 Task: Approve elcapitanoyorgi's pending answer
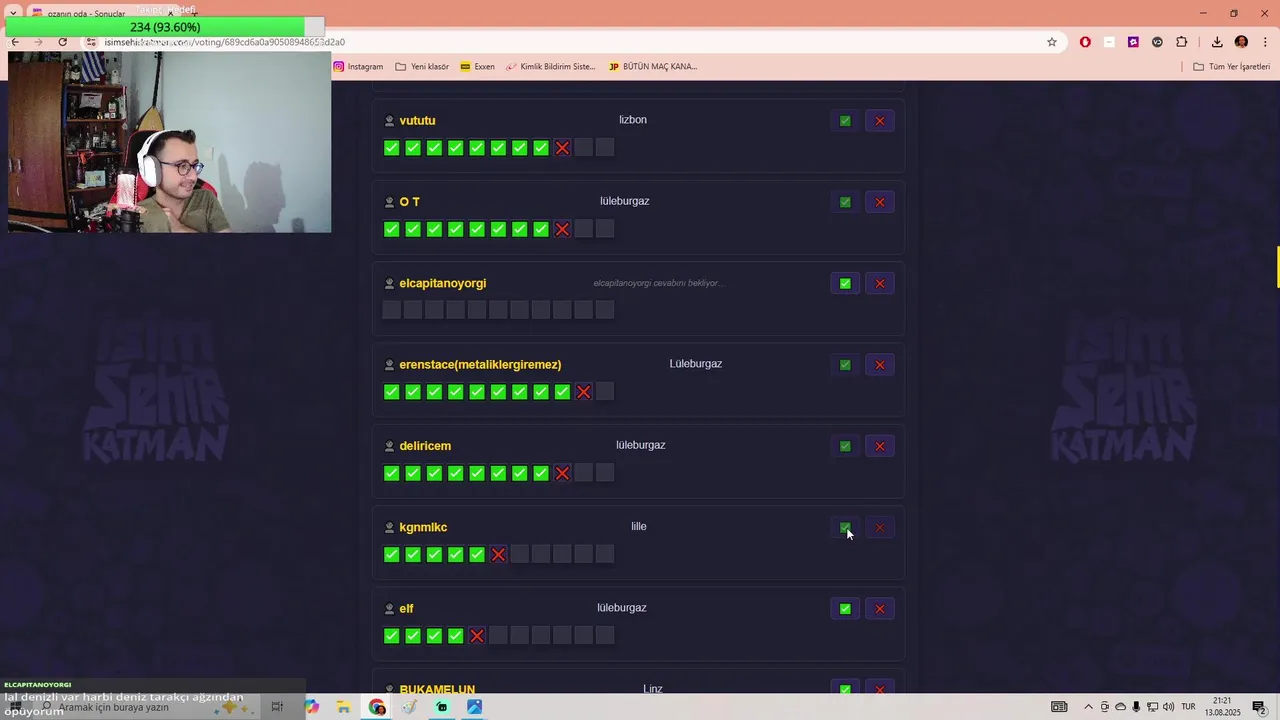tap(845, 283)
